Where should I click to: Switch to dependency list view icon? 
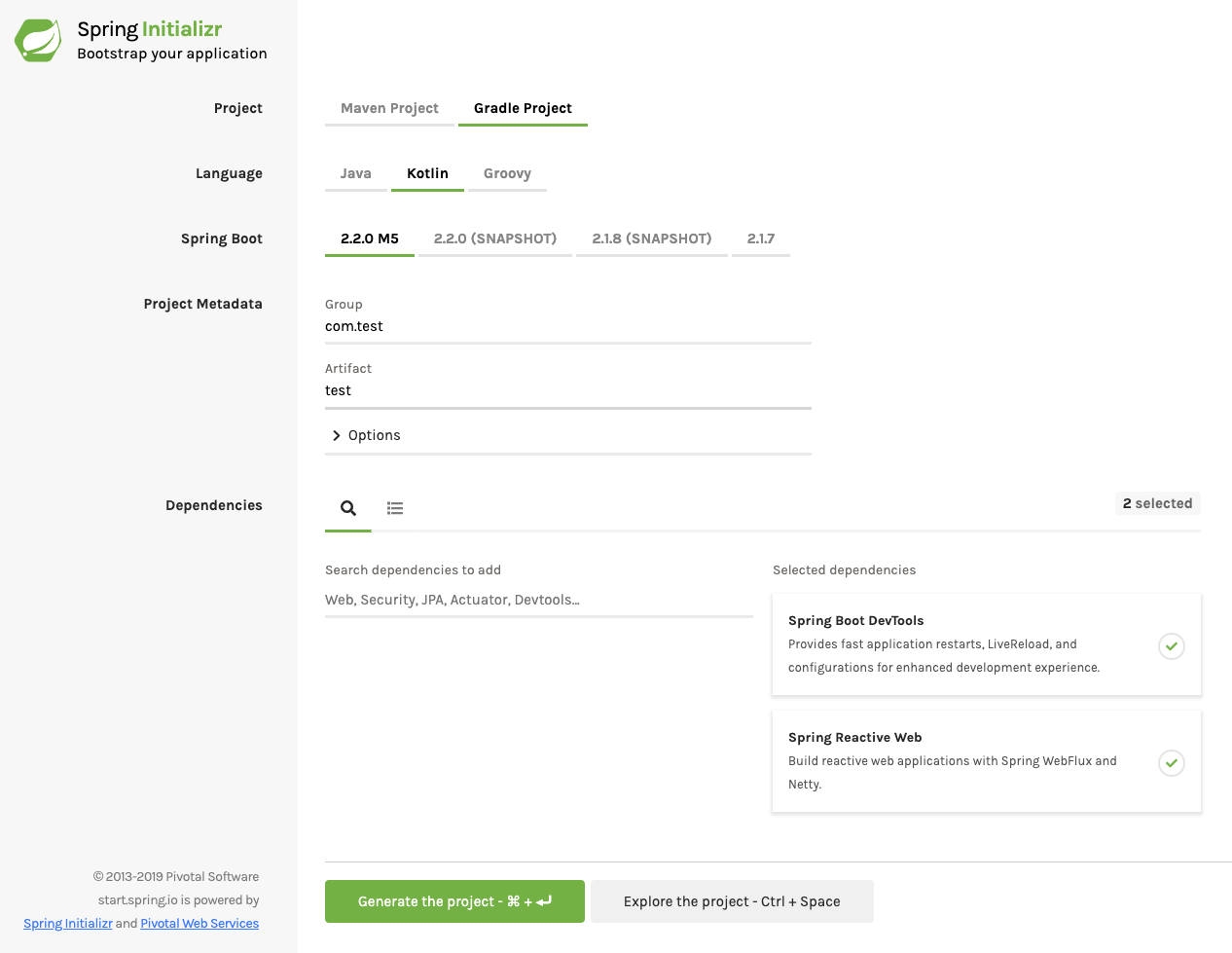(x=395, y=507)
